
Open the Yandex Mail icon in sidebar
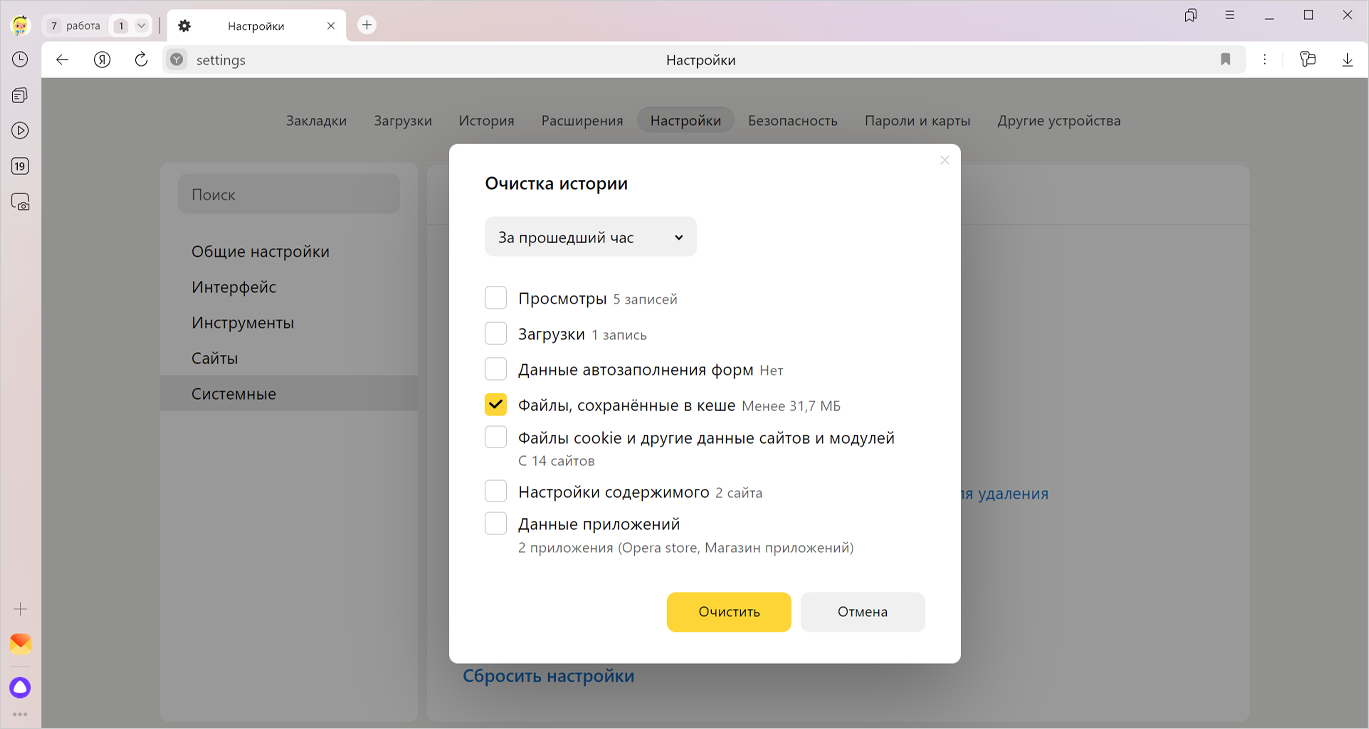[x=20, y=643]
